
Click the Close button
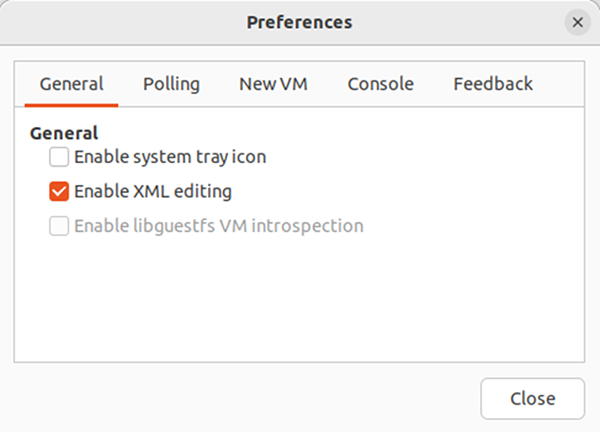tap(533, 399)
